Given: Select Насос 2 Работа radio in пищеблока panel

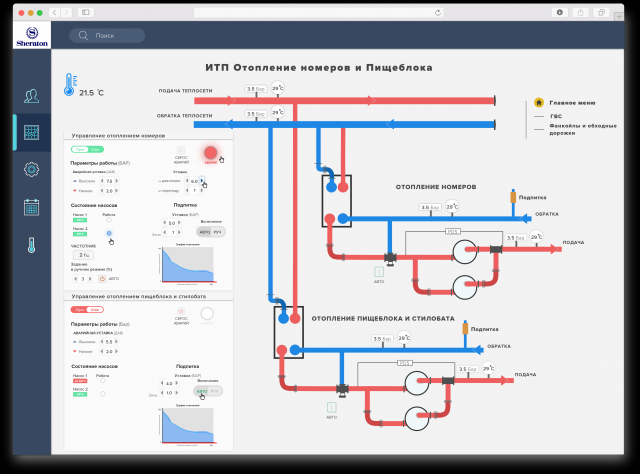Looking at the screenshot, I should click(102, 394).
